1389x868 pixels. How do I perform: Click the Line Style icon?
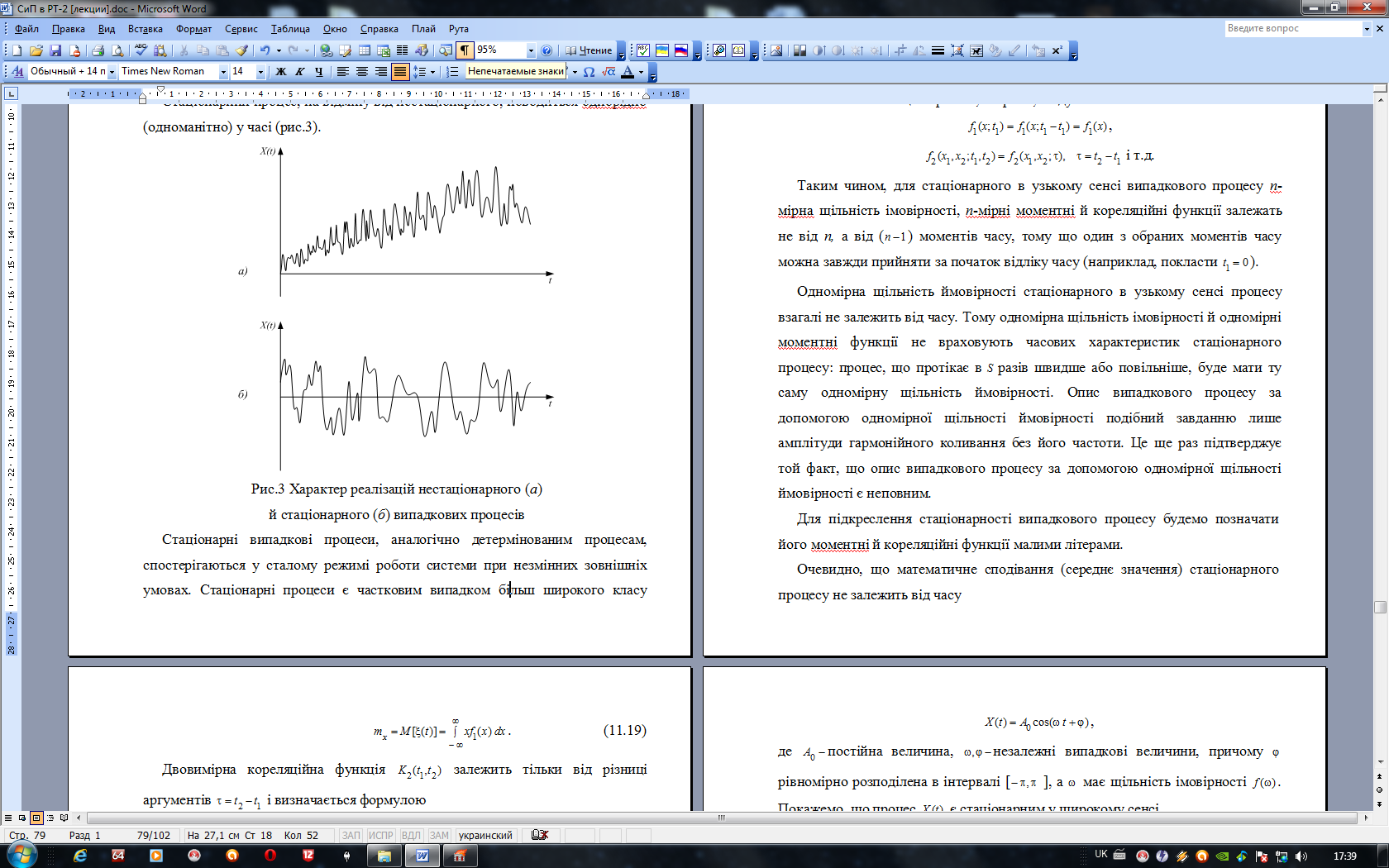(938, 50)
